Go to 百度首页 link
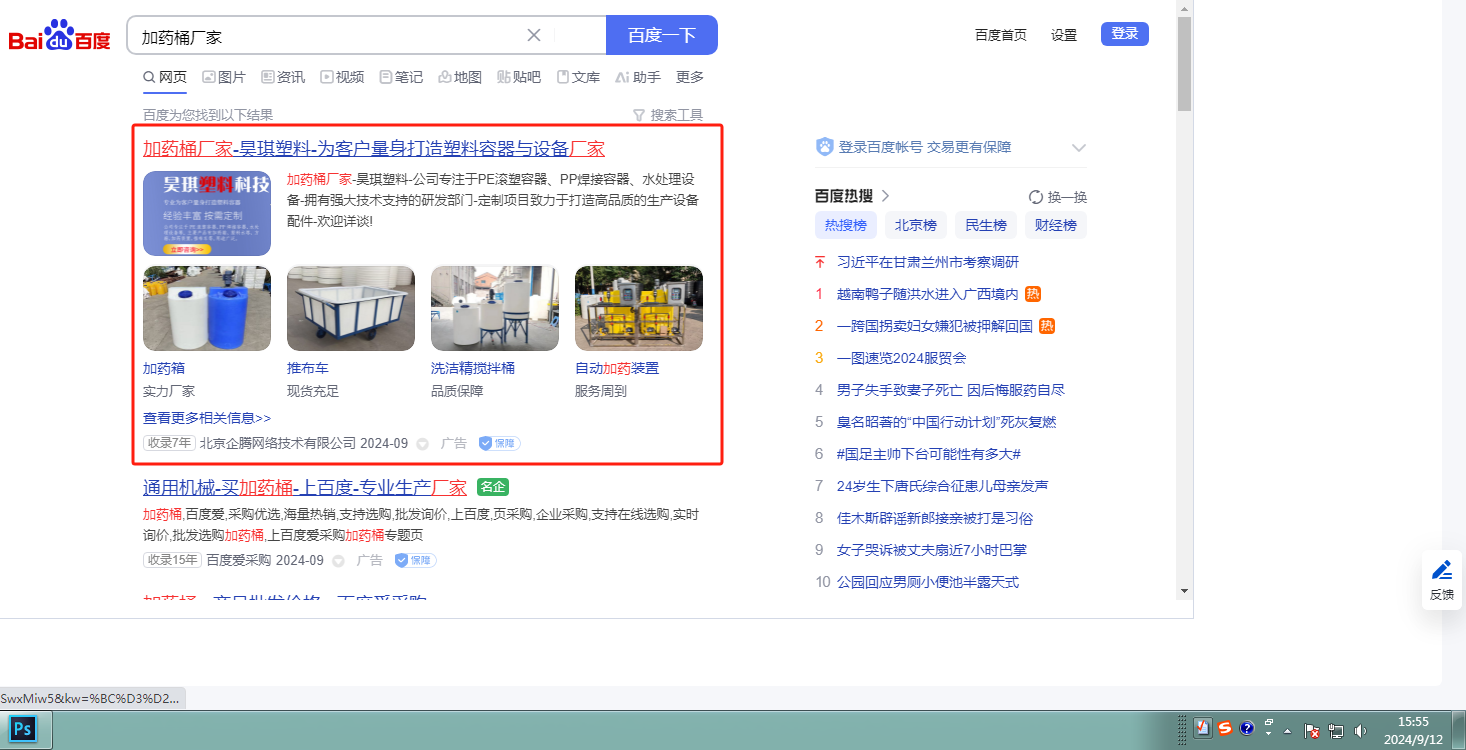1466x750 pixels. [x=1001, y=35]
